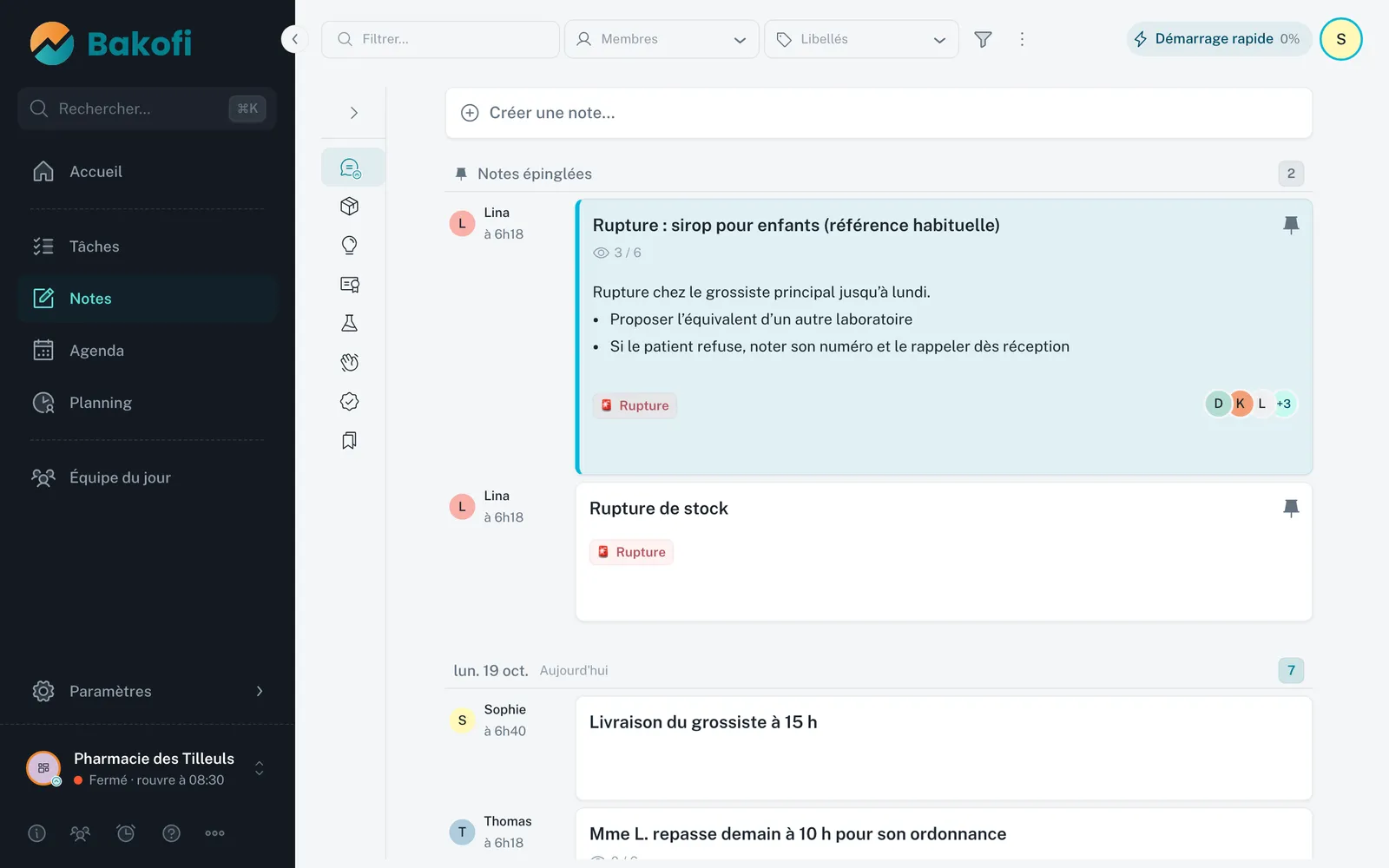Viewport: 1389px width, 868px height.
Task: Unpin the sirop pour enfants note
Action: tap(1291, 225)
